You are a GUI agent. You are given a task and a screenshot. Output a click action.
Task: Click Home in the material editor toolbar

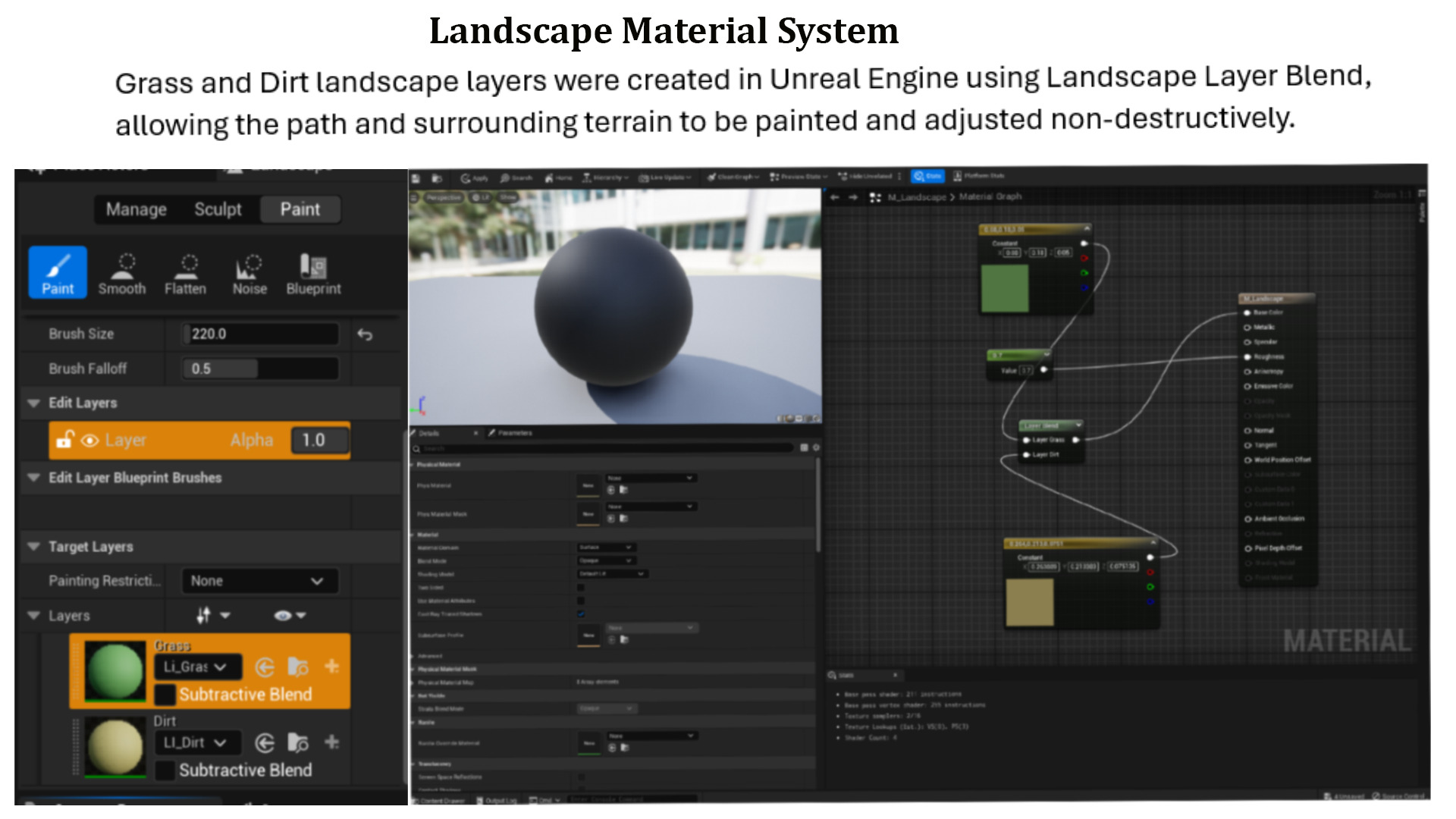[x=559, y=178]
